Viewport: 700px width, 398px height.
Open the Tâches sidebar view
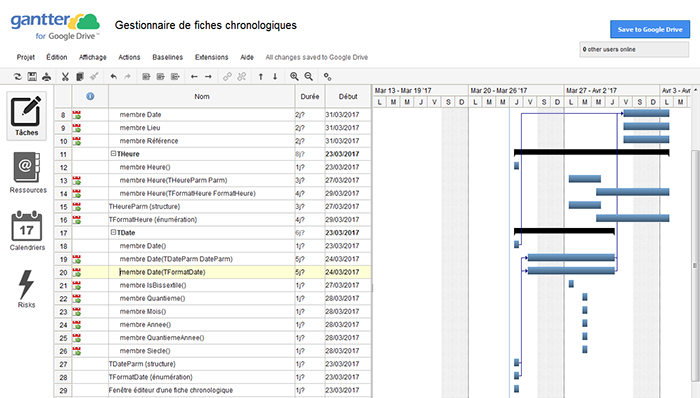26,116
